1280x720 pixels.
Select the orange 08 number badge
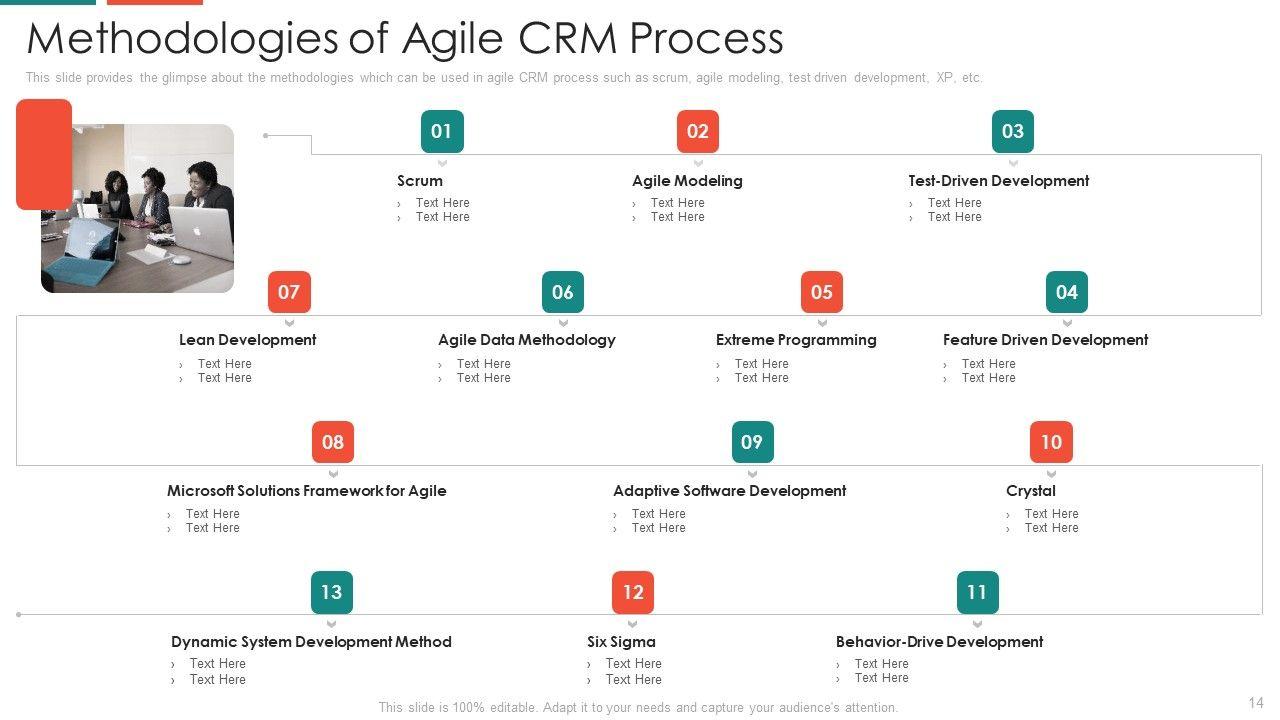point(333,442)
